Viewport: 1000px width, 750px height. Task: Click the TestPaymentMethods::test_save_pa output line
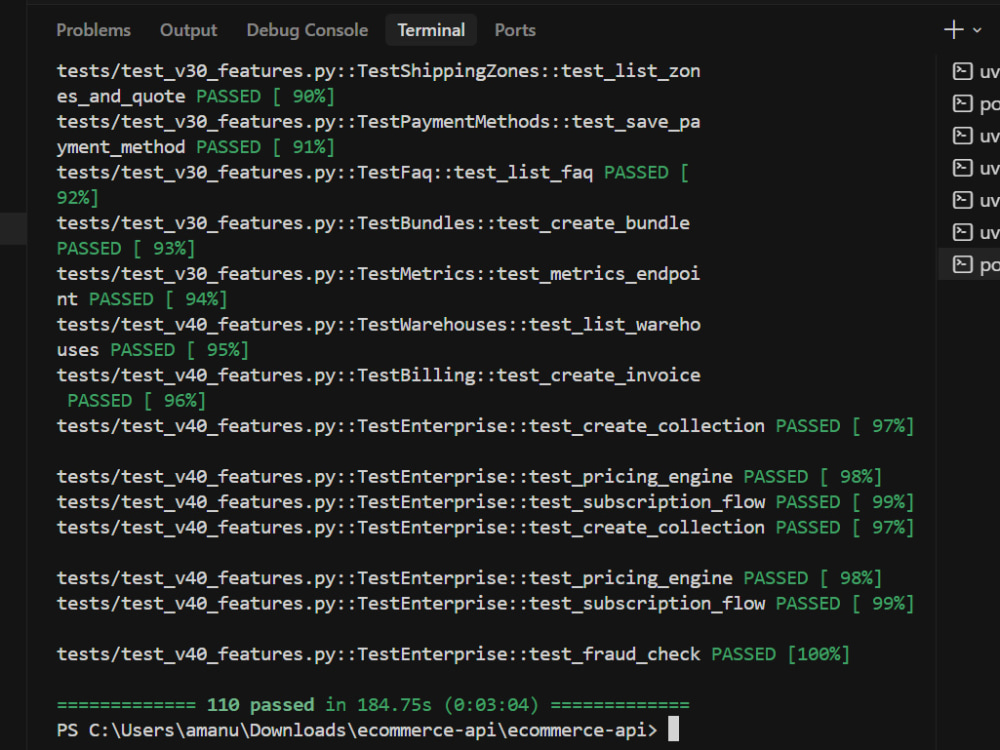pos(378,122)
